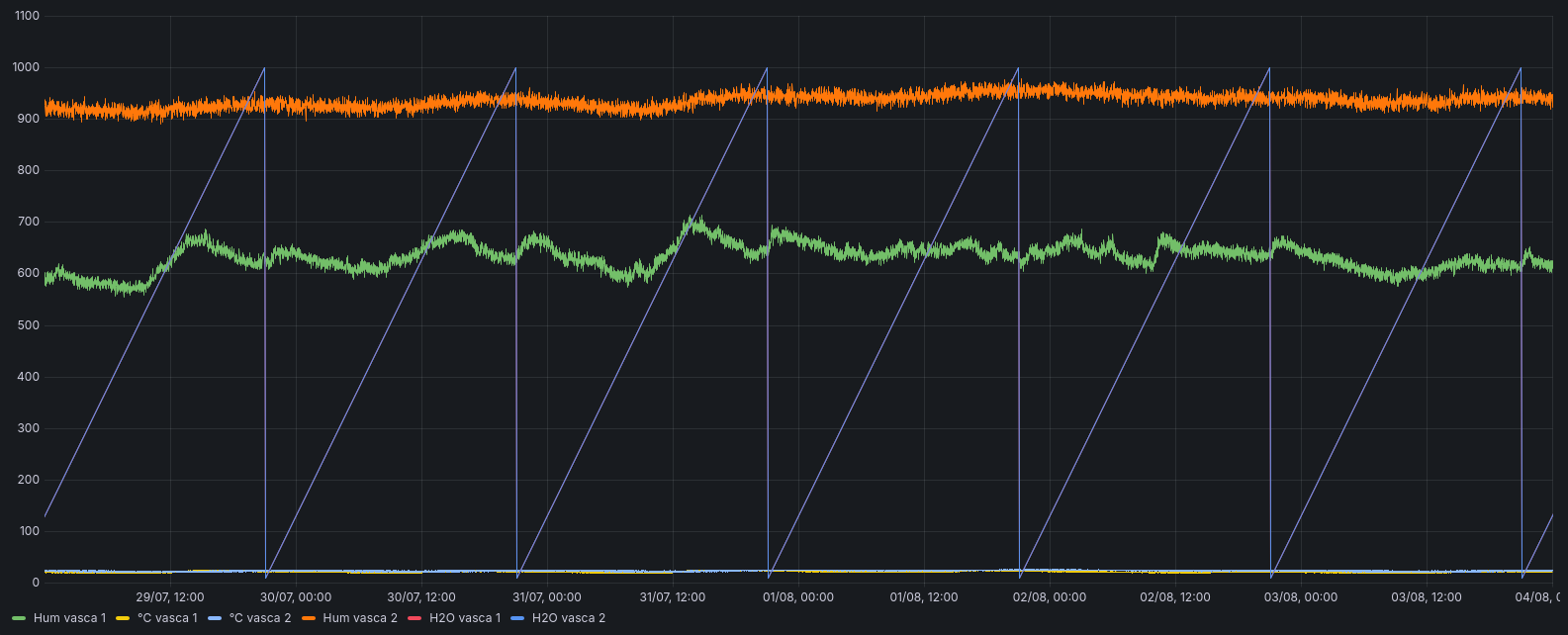Open the blue H2O vasca 2 color swatch

[518, 618]
